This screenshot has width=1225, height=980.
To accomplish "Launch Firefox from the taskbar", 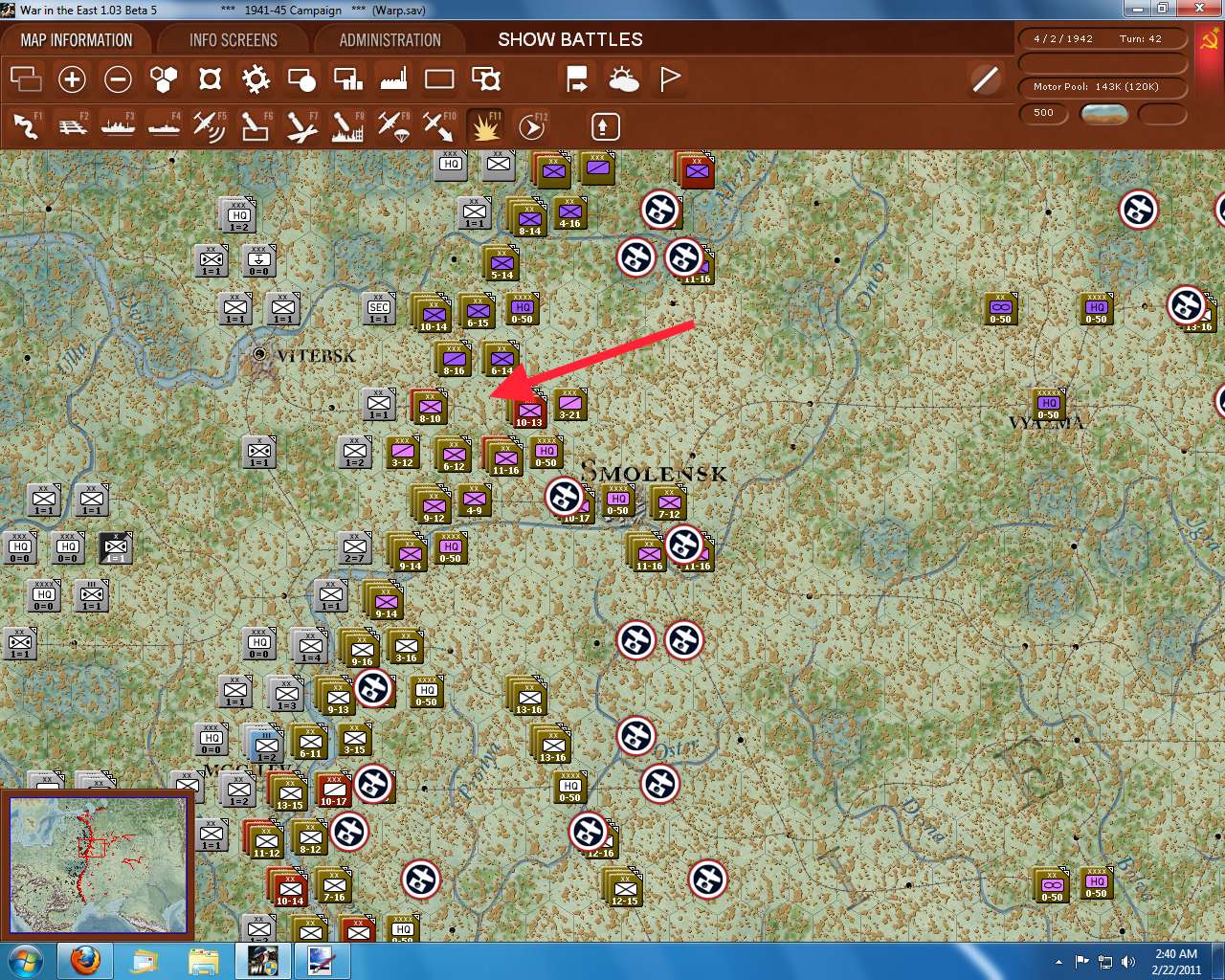I will pyautogui.click(x=86, y=961).
